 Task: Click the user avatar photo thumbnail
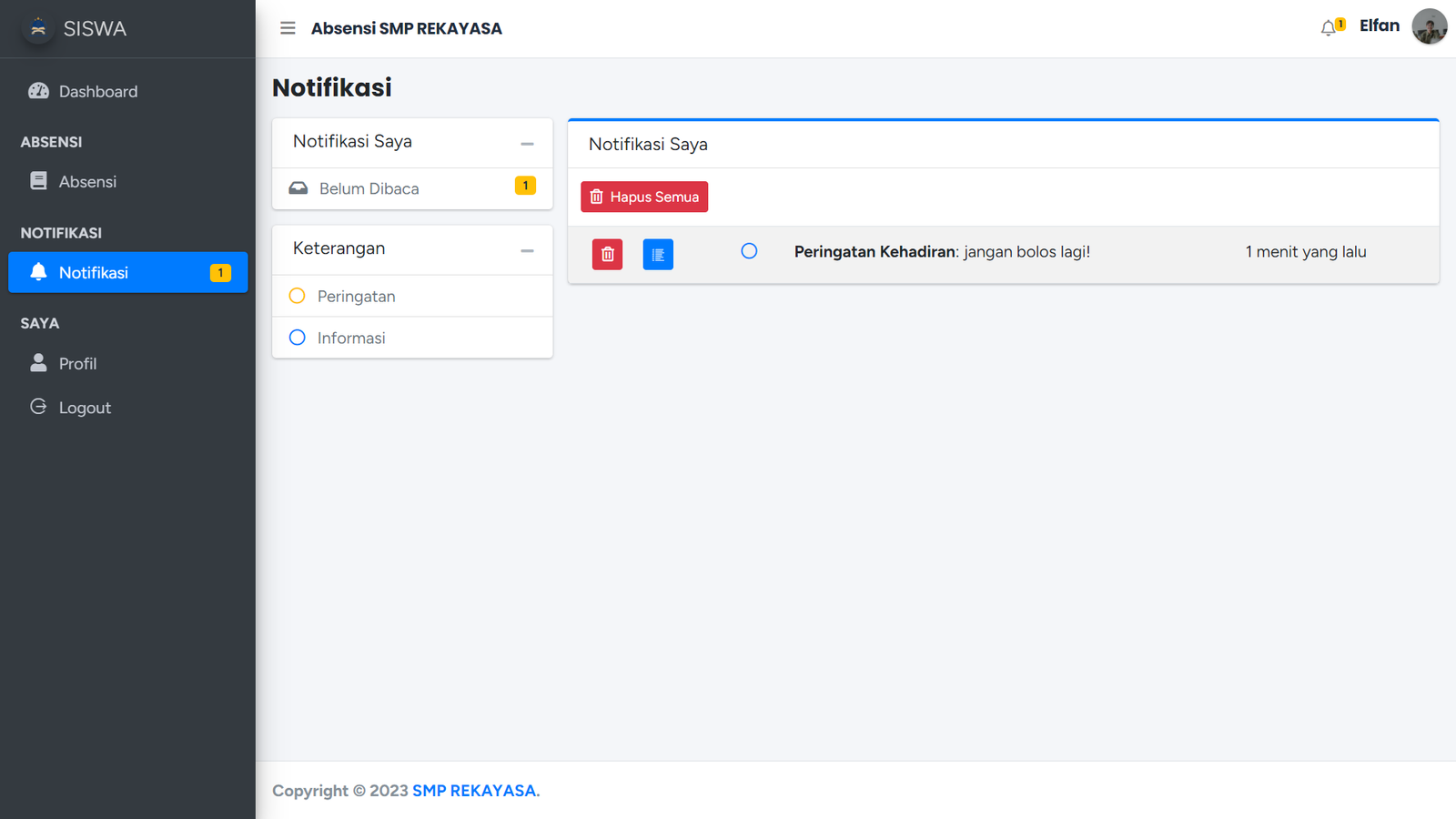click(1429, 26)
